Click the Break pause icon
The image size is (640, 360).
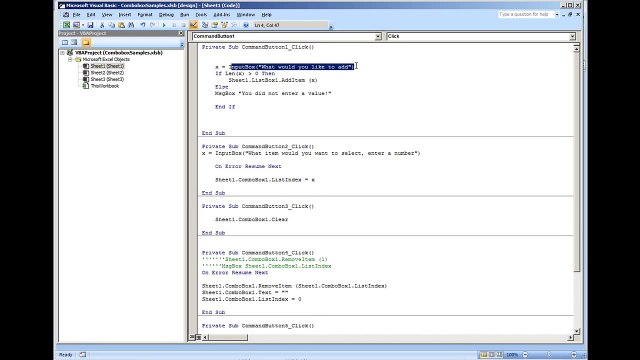pyautogui.click(x=174, y=25)
